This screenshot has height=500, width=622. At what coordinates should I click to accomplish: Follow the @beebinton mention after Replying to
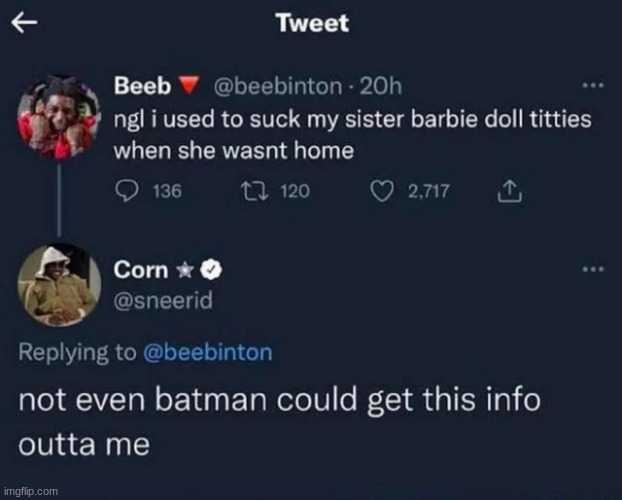click(208, 351)
